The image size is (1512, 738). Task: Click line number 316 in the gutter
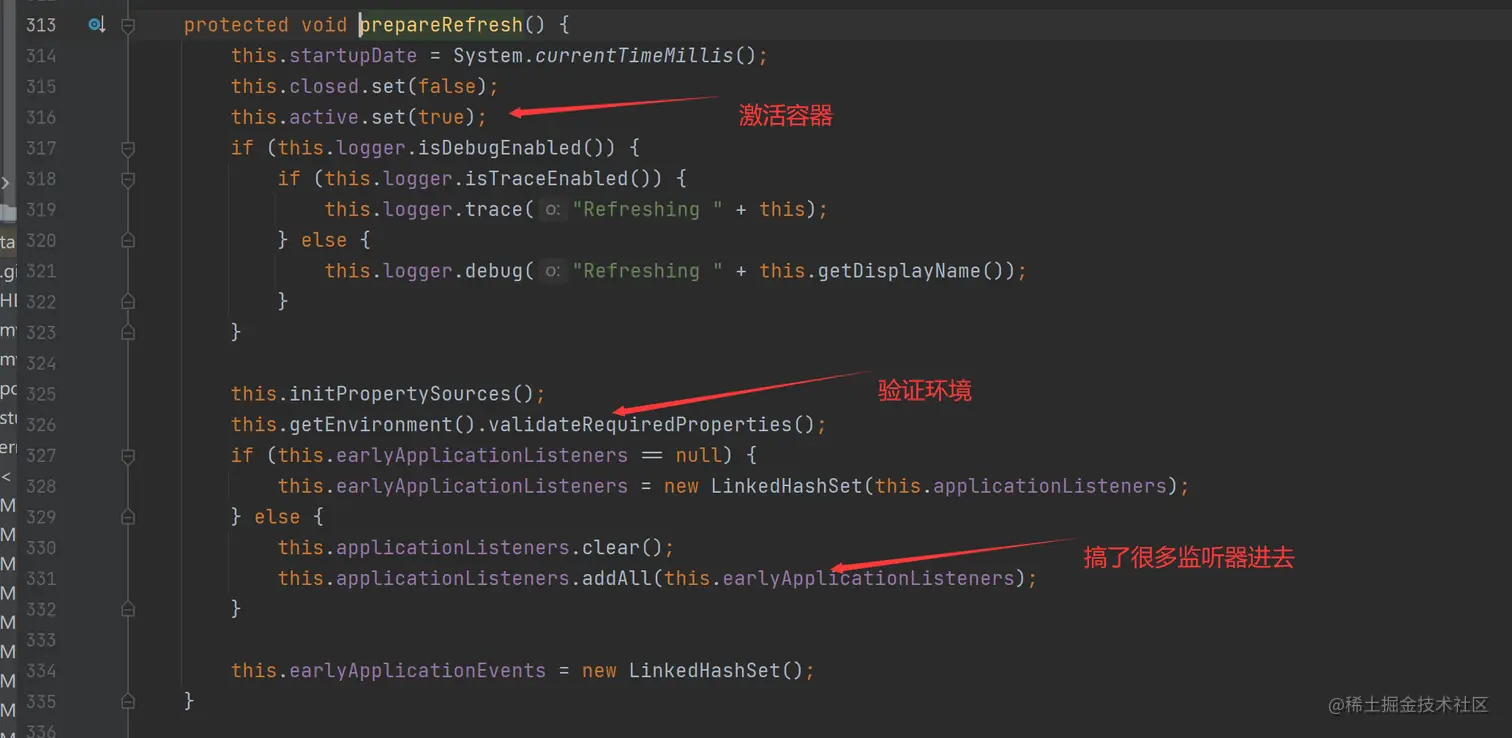(40, 117)
